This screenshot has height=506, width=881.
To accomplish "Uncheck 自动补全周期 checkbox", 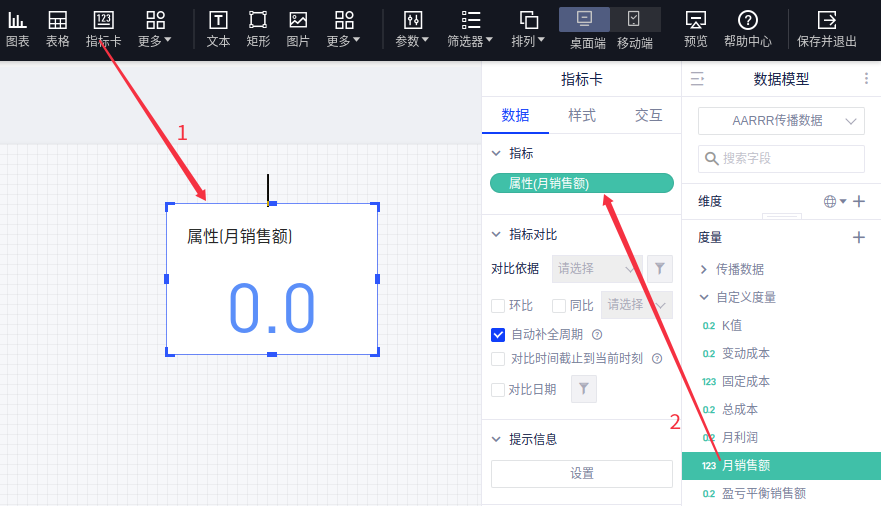I will 498,335.
